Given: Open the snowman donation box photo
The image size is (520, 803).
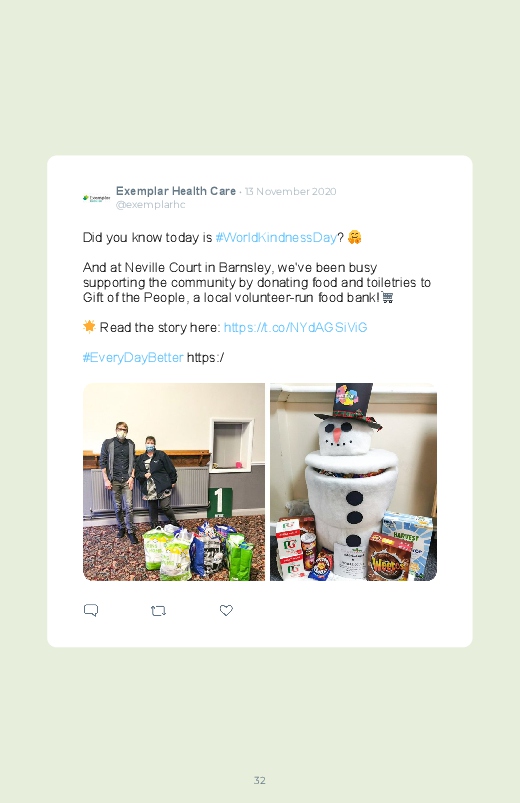Looking at the screenshot, I should pos(353,482).
